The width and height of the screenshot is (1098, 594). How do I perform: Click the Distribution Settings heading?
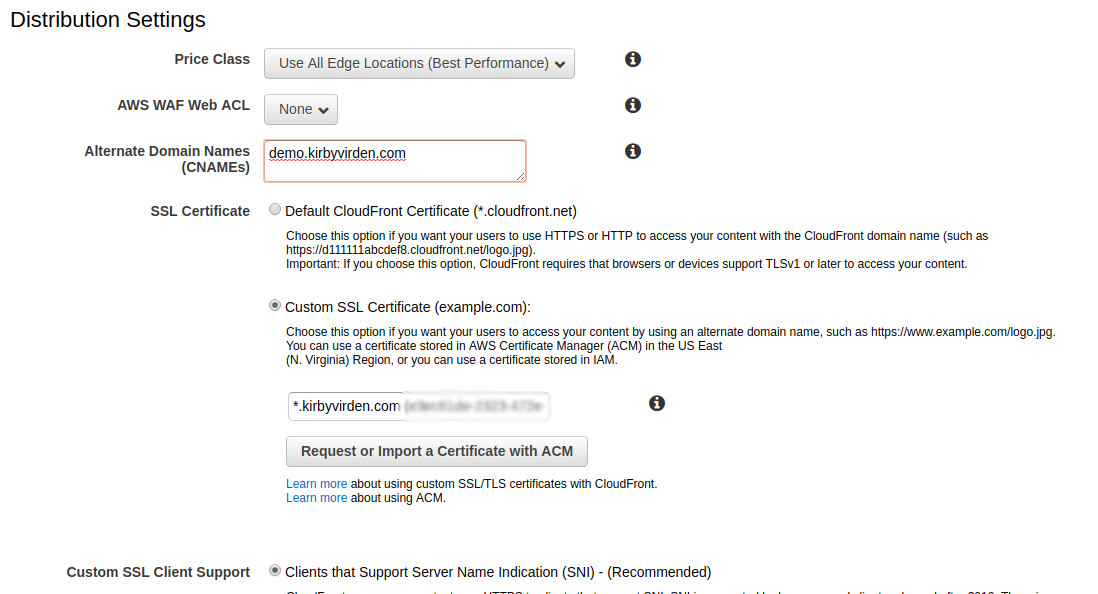pyautogui.click(x=107, y=19)
